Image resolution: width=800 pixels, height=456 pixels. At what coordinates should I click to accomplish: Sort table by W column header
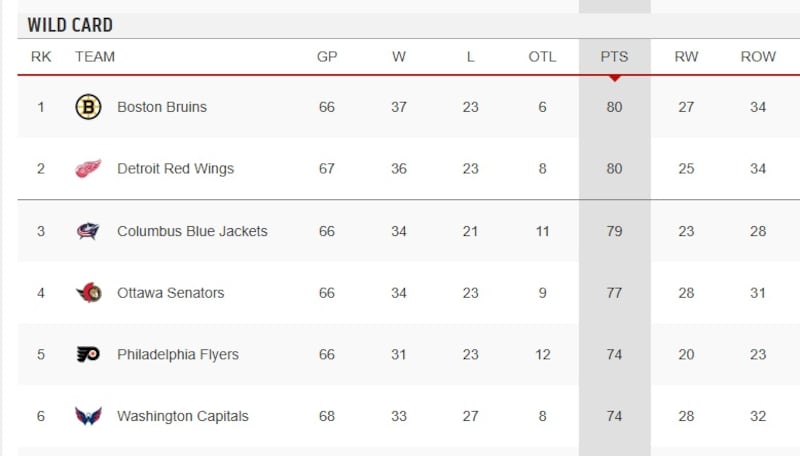click(399, 57)
